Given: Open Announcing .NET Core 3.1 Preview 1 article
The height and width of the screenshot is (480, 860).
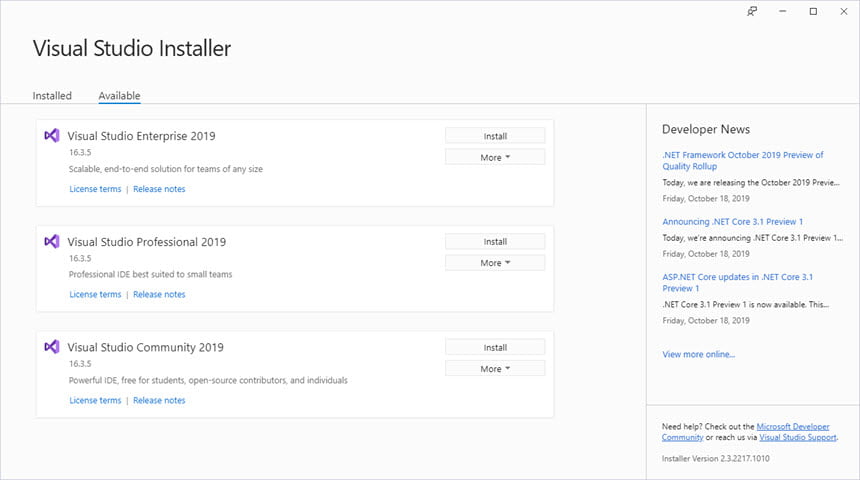Looking at the screenshot, I should click(732, 222).
